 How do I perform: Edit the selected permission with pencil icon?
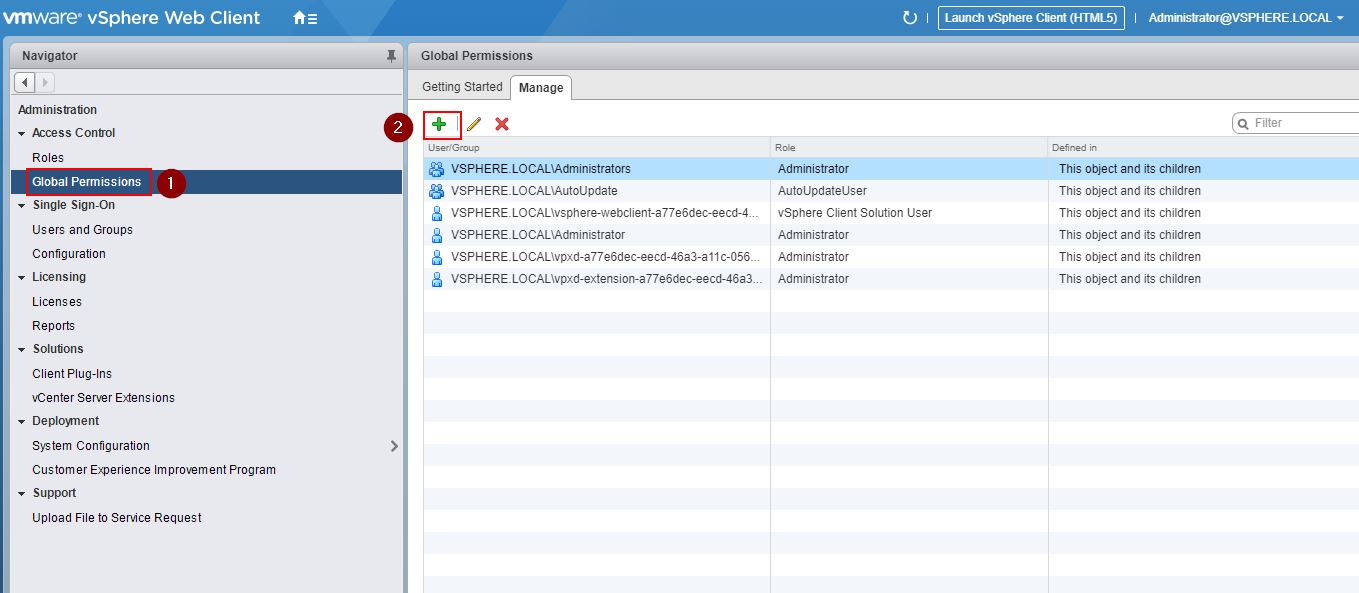474,124
